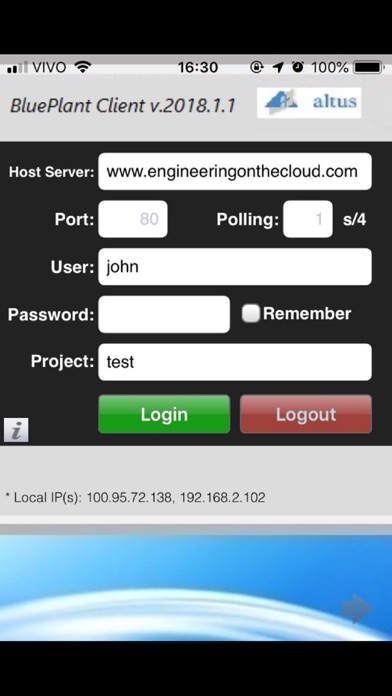
Task: Tap the info 'i' icon
Action: pos(16,430)
